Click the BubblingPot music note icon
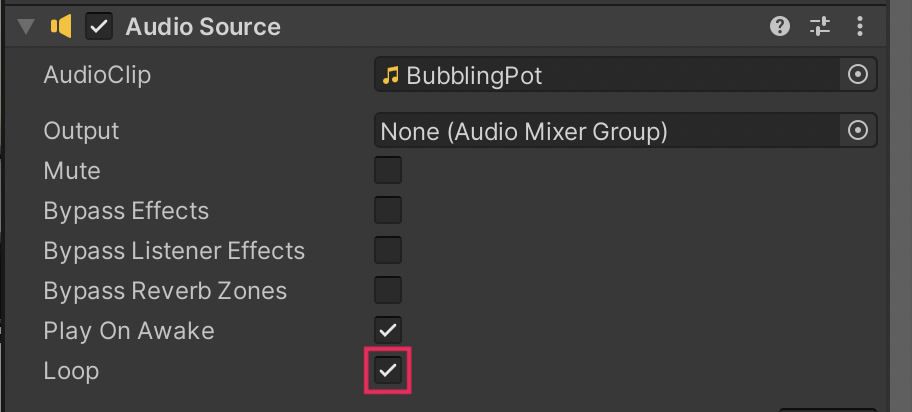The image size is (912, 412). coord(391,75)
